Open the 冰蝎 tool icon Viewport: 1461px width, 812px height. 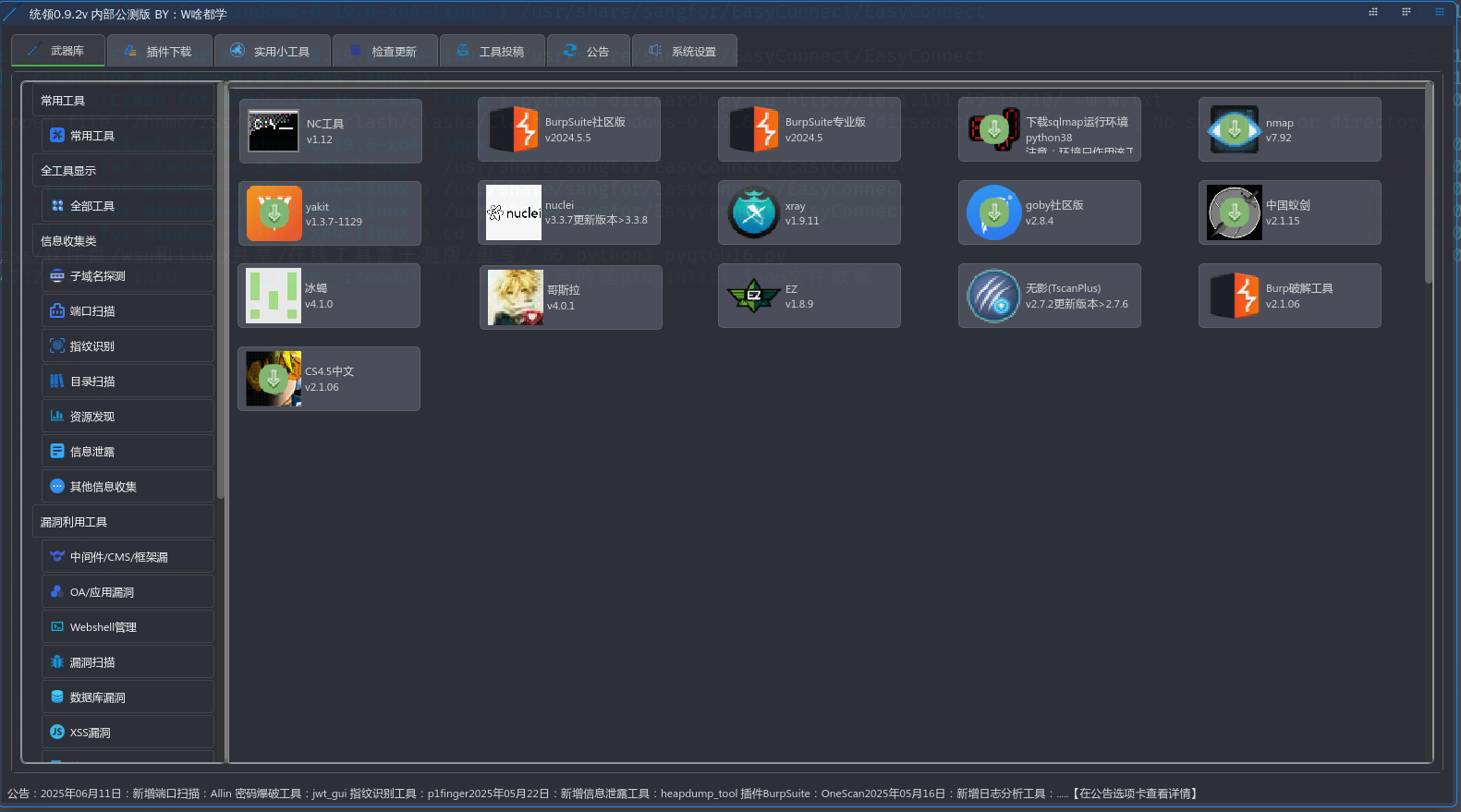click(274, 296)
